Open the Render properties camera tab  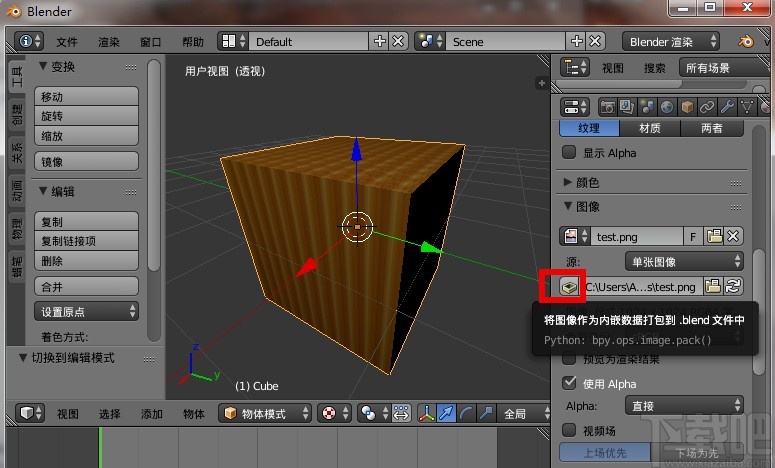coord(607,107)
